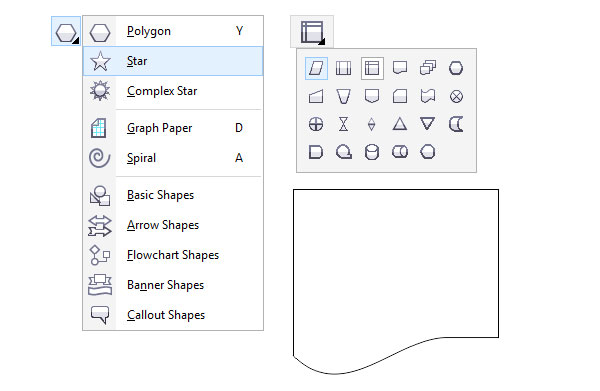Choose Complex Star in the flyout

click(x=173, y=91)
